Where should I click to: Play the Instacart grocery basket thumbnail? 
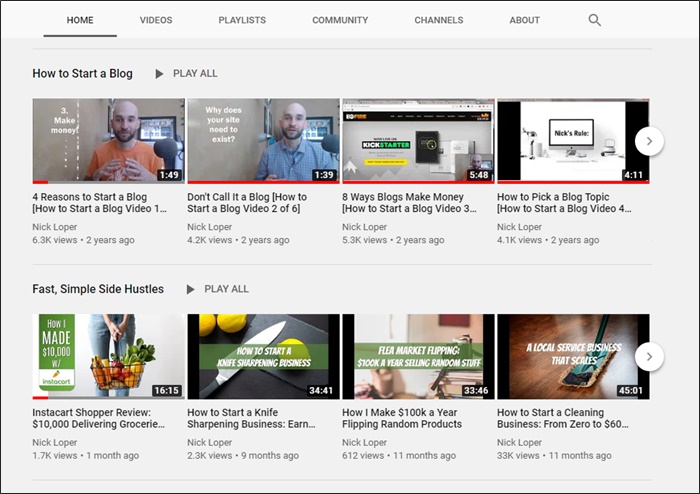click(108, 356)
